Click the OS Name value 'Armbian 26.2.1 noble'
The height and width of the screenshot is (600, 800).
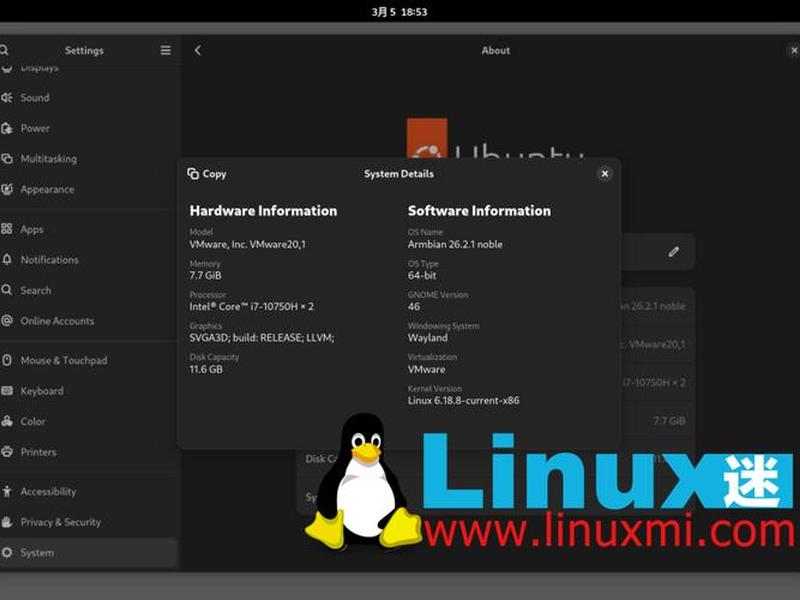[x=455, y=244]
